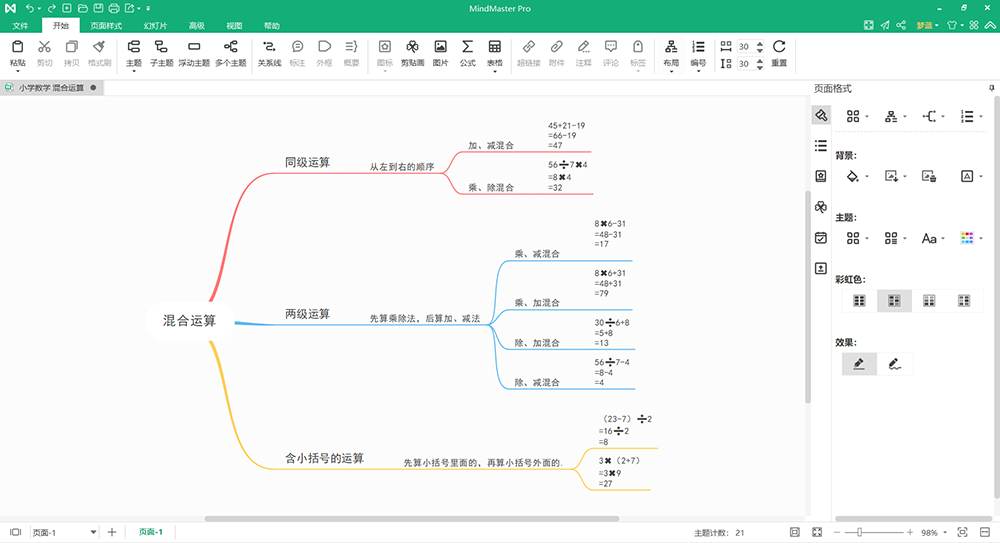The width and height of the screenshot is (1000, 543).
Task: Open the 帮助 tab
Action: [x=272, y=26]
